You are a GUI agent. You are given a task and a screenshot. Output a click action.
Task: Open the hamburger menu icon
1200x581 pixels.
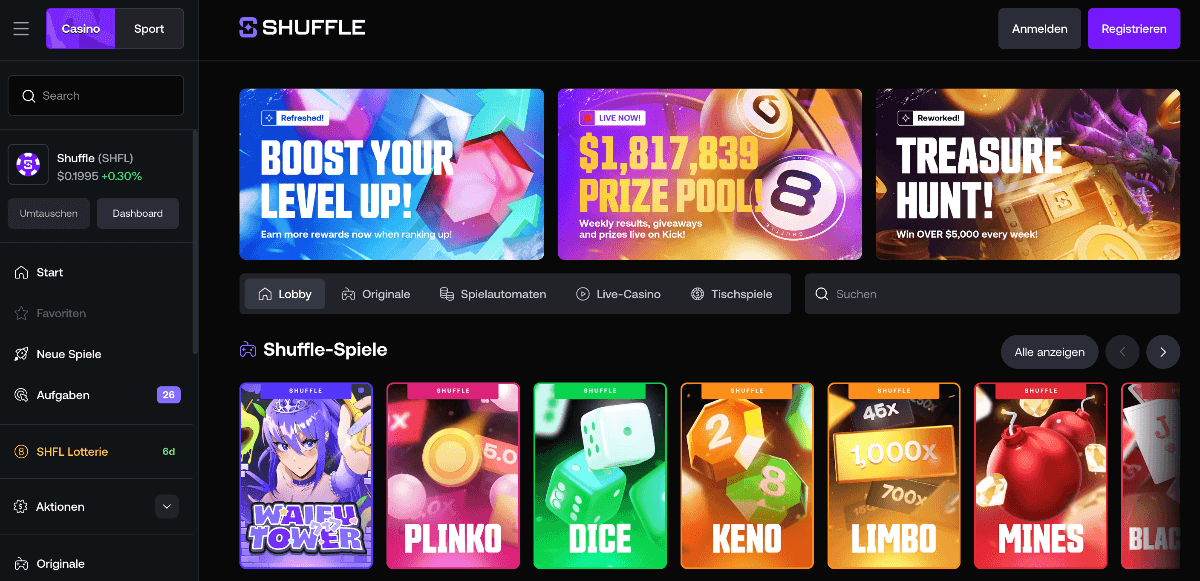21,29
